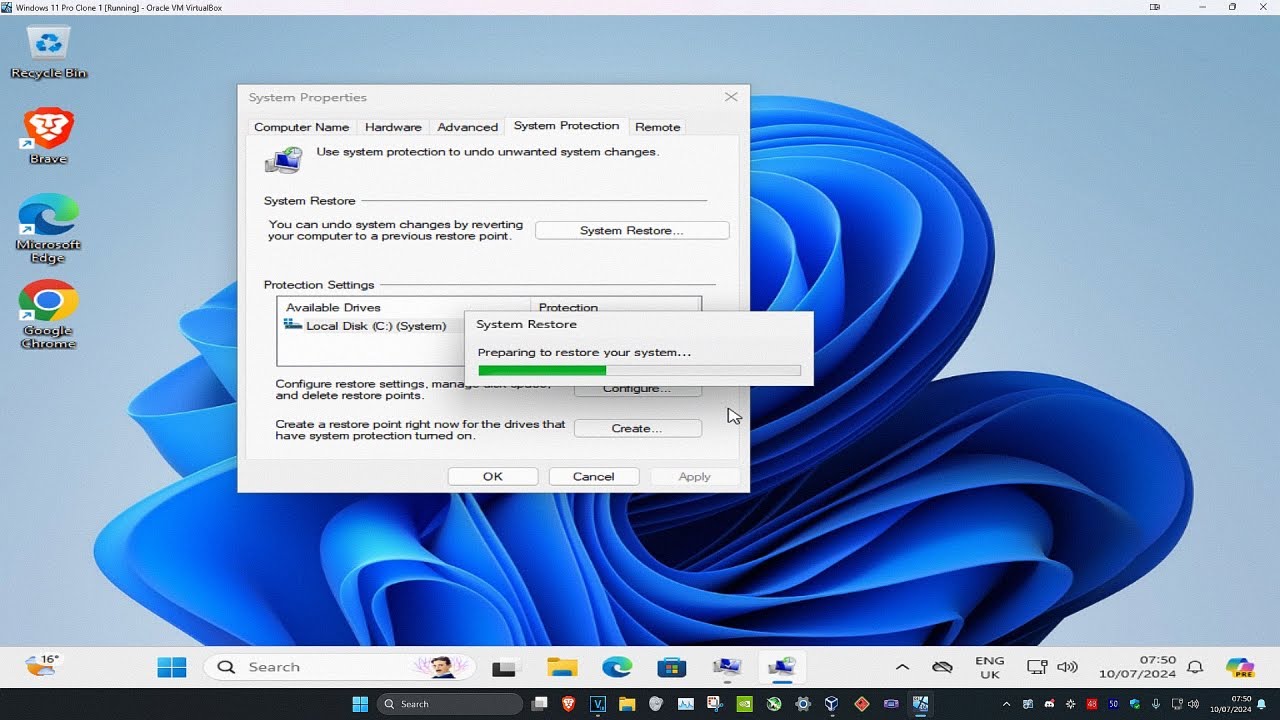Expand hidden icons in host tray
The image size is (1280, 720).
pyautogui.click(x=1006, y=704)
